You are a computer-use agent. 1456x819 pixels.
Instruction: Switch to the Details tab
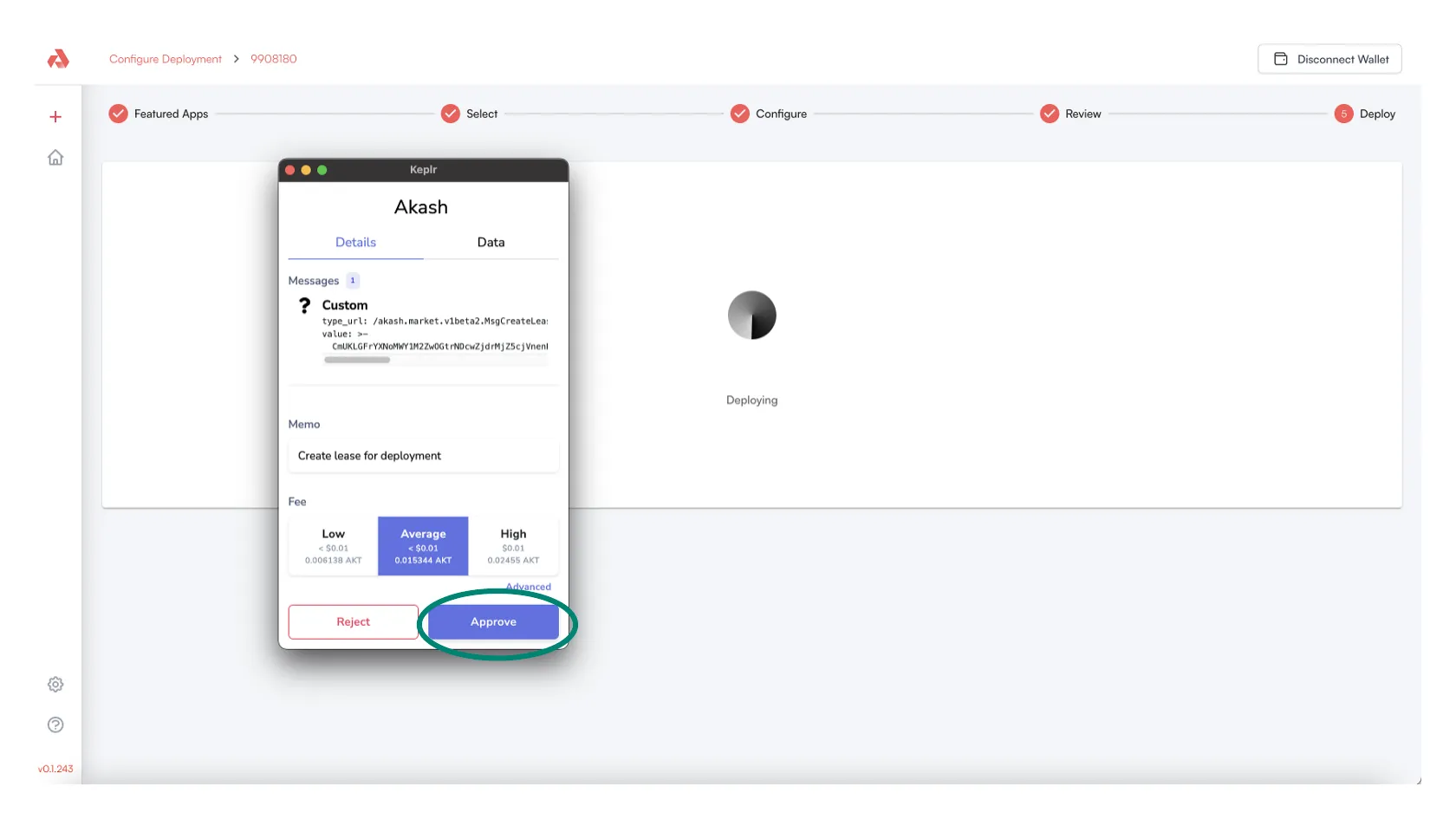tap(355, 243)
